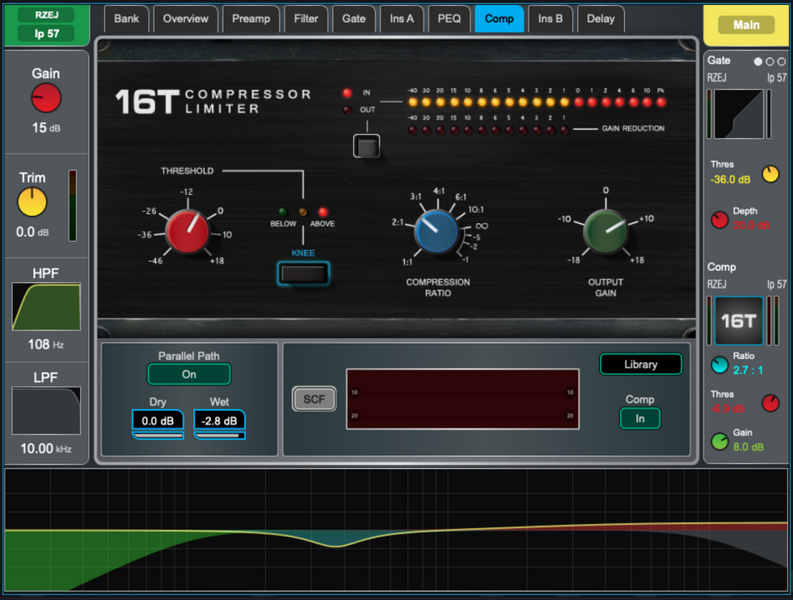Open the compressor Library
The width and height of the screenshot is (793, 600).
(640, 364)
